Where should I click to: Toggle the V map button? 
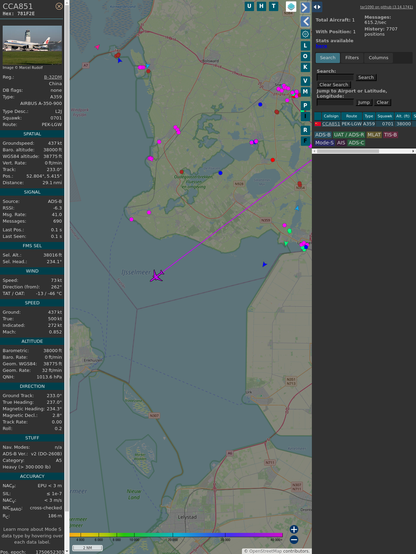[305, 81]
